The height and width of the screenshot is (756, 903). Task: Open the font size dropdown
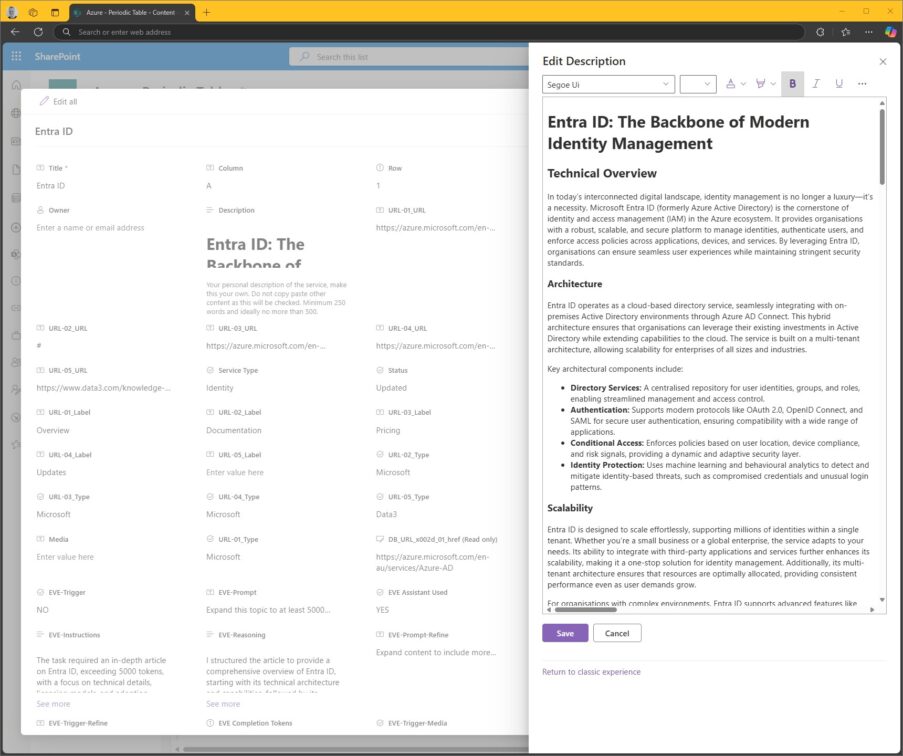(697, 84)
